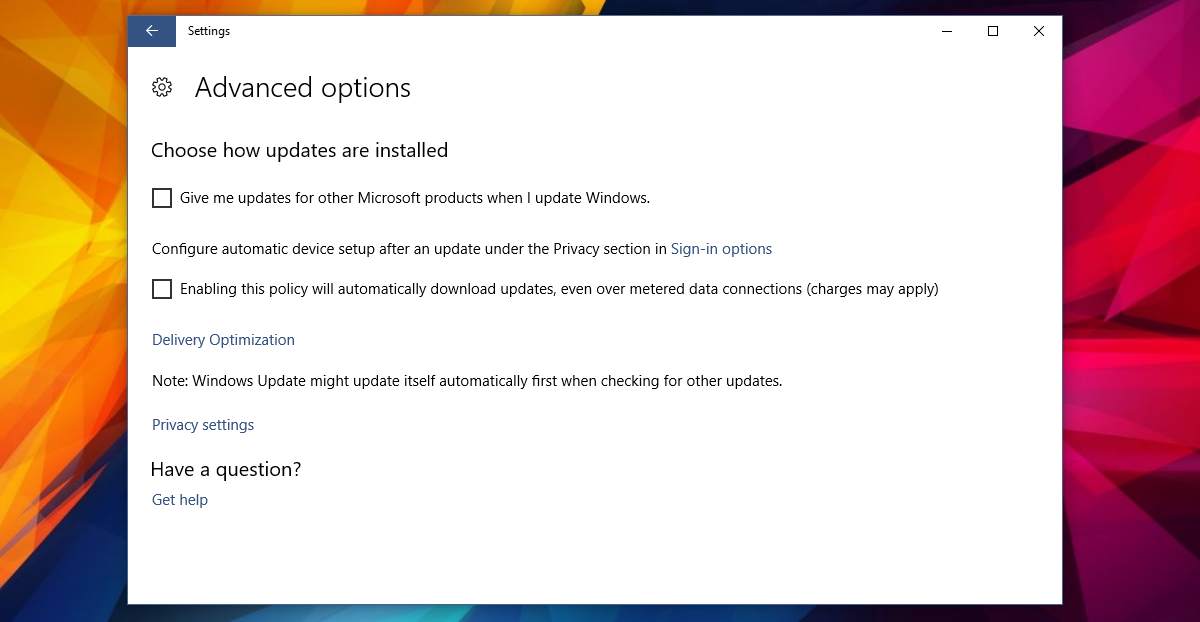Click the 'Give me updates' checkbox label text
This screenshot has height=622, width=1200.
(414, 198)
